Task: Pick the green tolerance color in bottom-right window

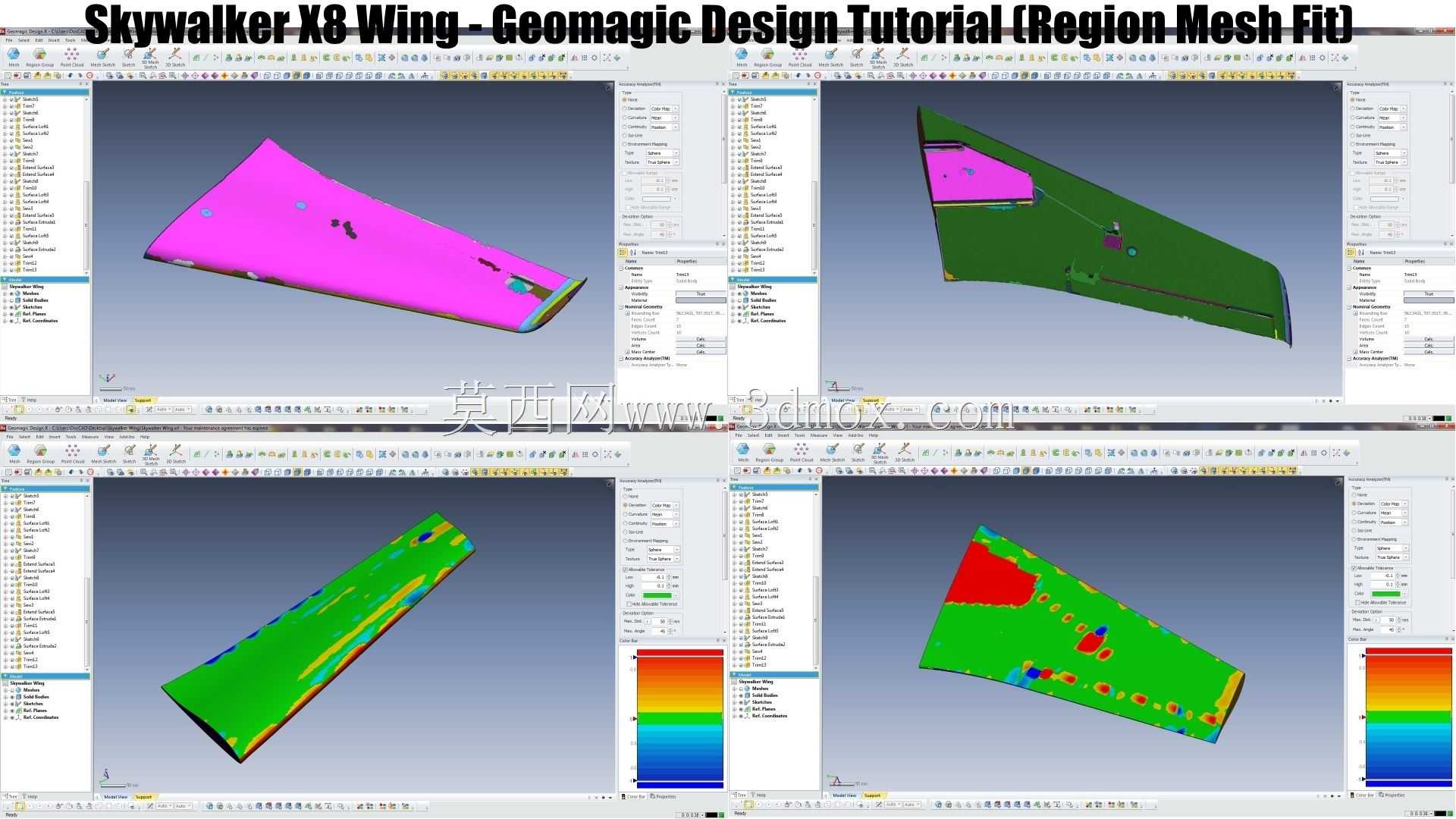Action: [1386, 594]
